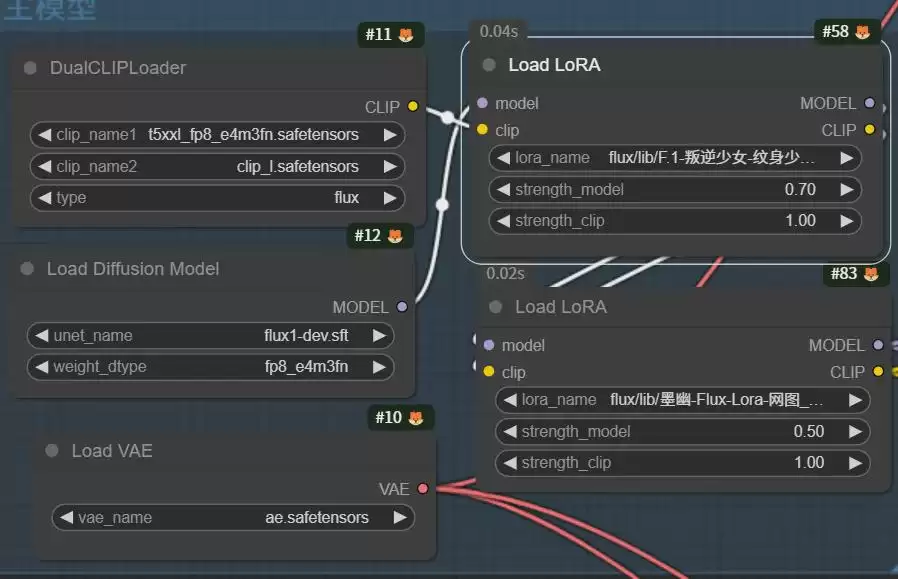Image resolution: width=898 pixels, height=579 pixels.
Task: Open the clip_name1 t5xxl model dropdown
Action: (x=217, y=135)
